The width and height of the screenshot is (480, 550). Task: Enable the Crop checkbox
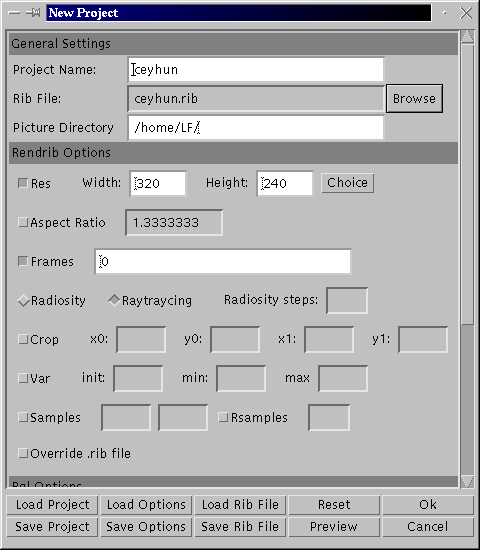[23, 339]
